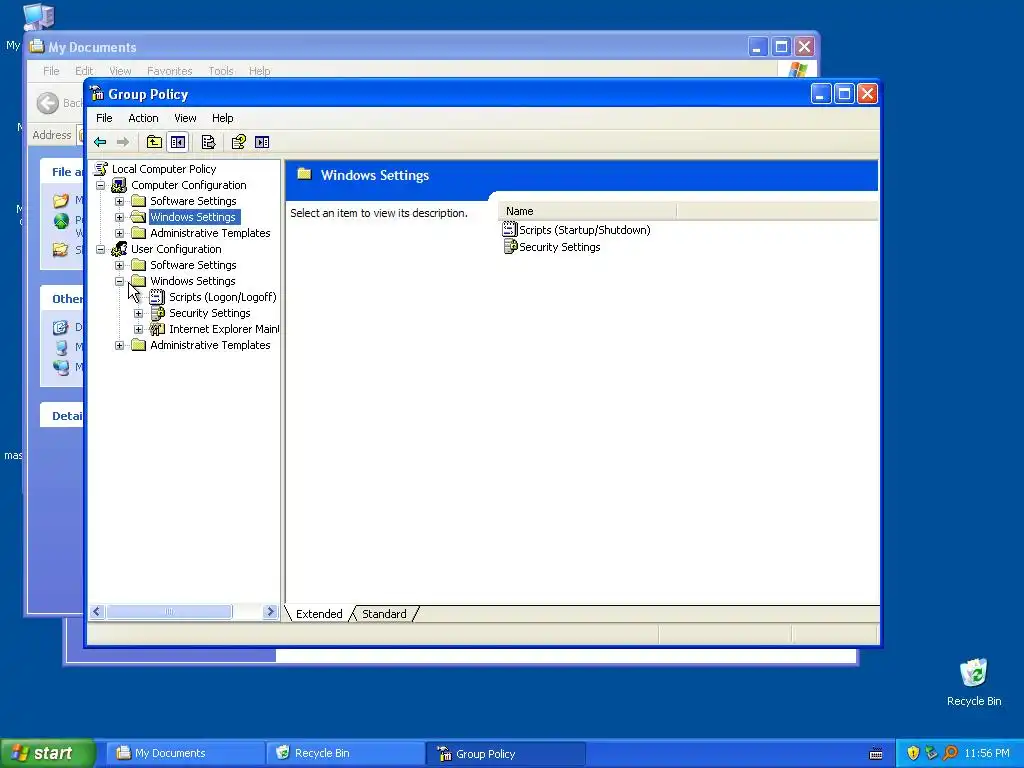
Task: Expand Internet Explorer Maintenance node
Action: [x=138, y=330]
